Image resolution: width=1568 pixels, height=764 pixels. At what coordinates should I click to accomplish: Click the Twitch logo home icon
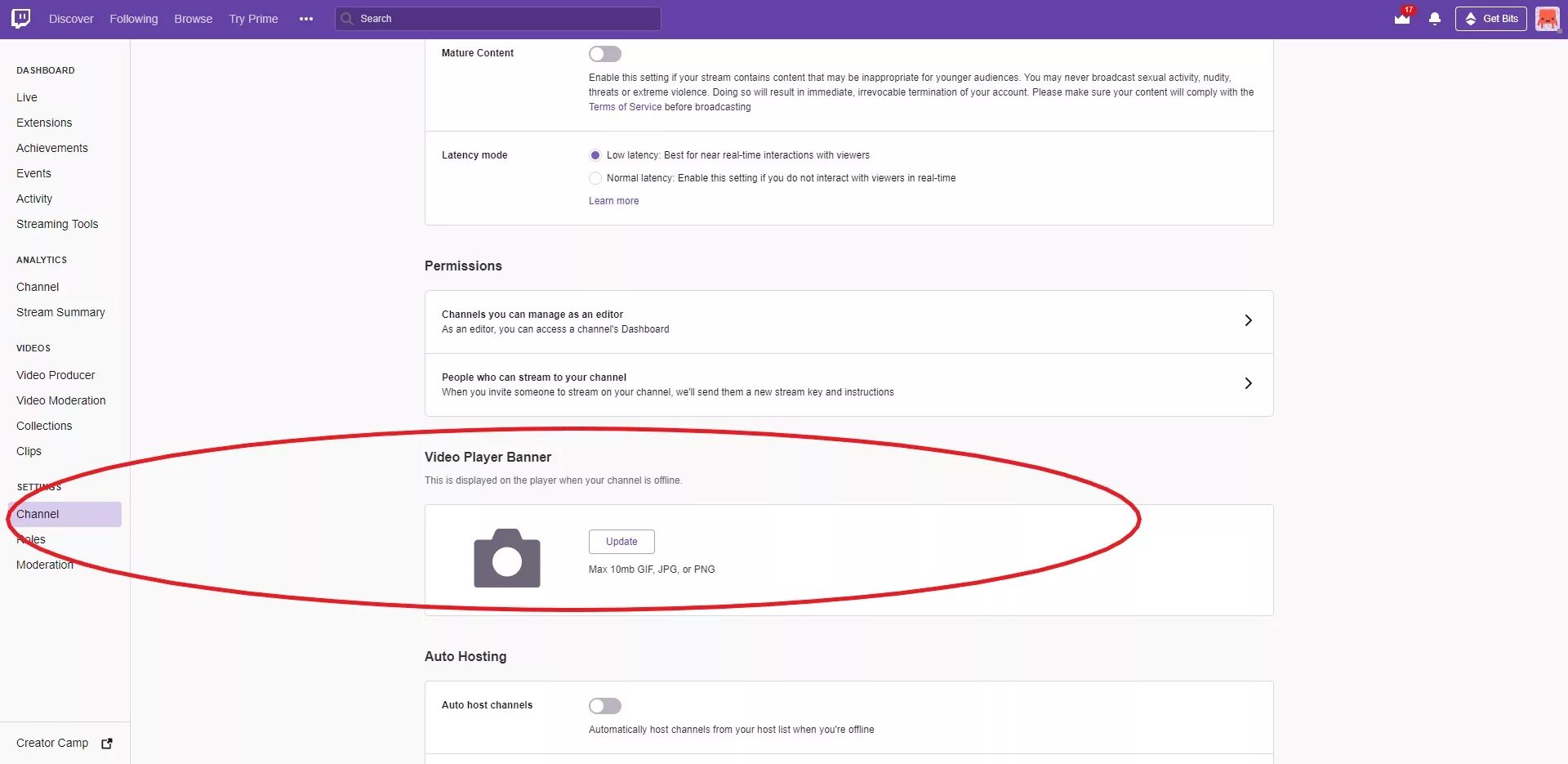pyautogui.click(x=21, y=18)
